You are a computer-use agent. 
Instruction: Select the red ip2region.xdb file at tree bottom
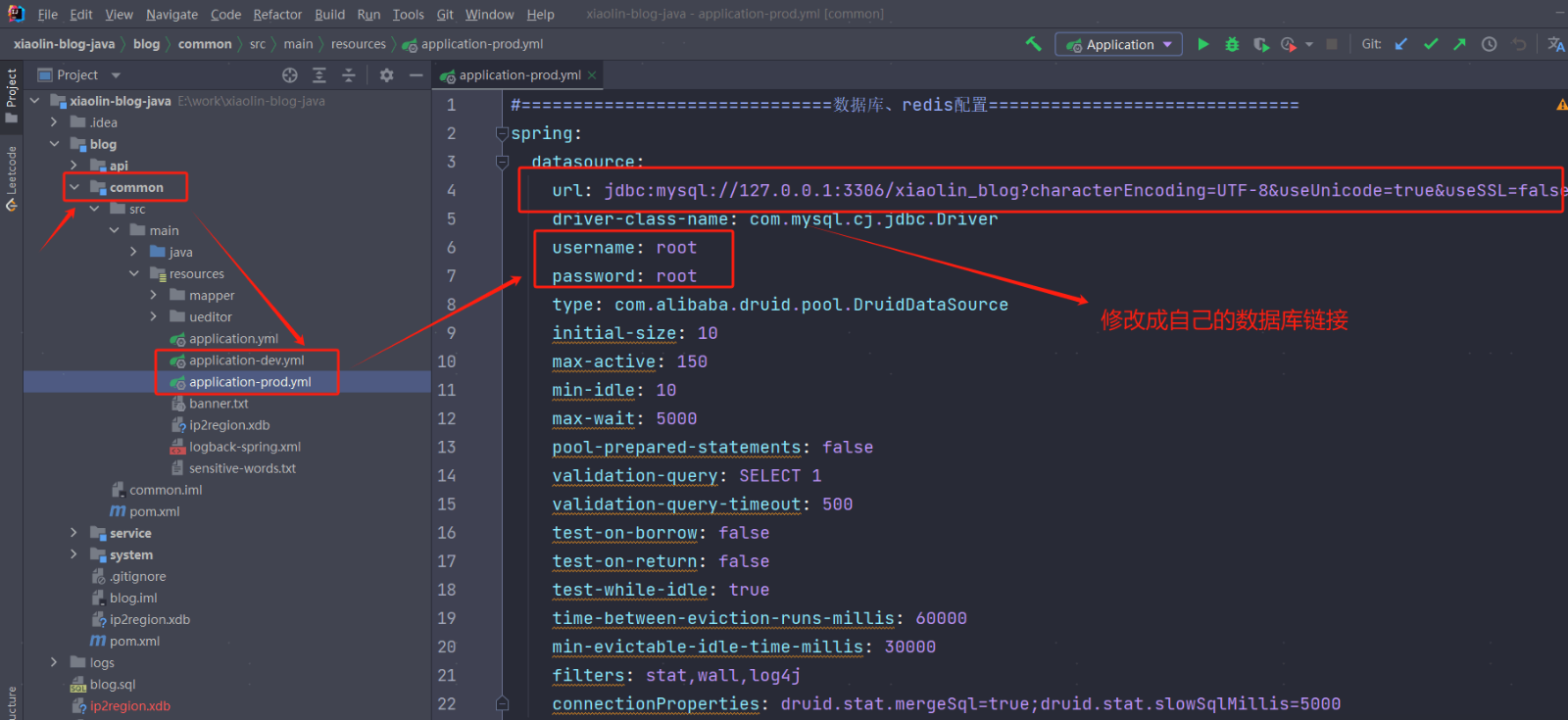pyautogui.click(x=129, y=706)
